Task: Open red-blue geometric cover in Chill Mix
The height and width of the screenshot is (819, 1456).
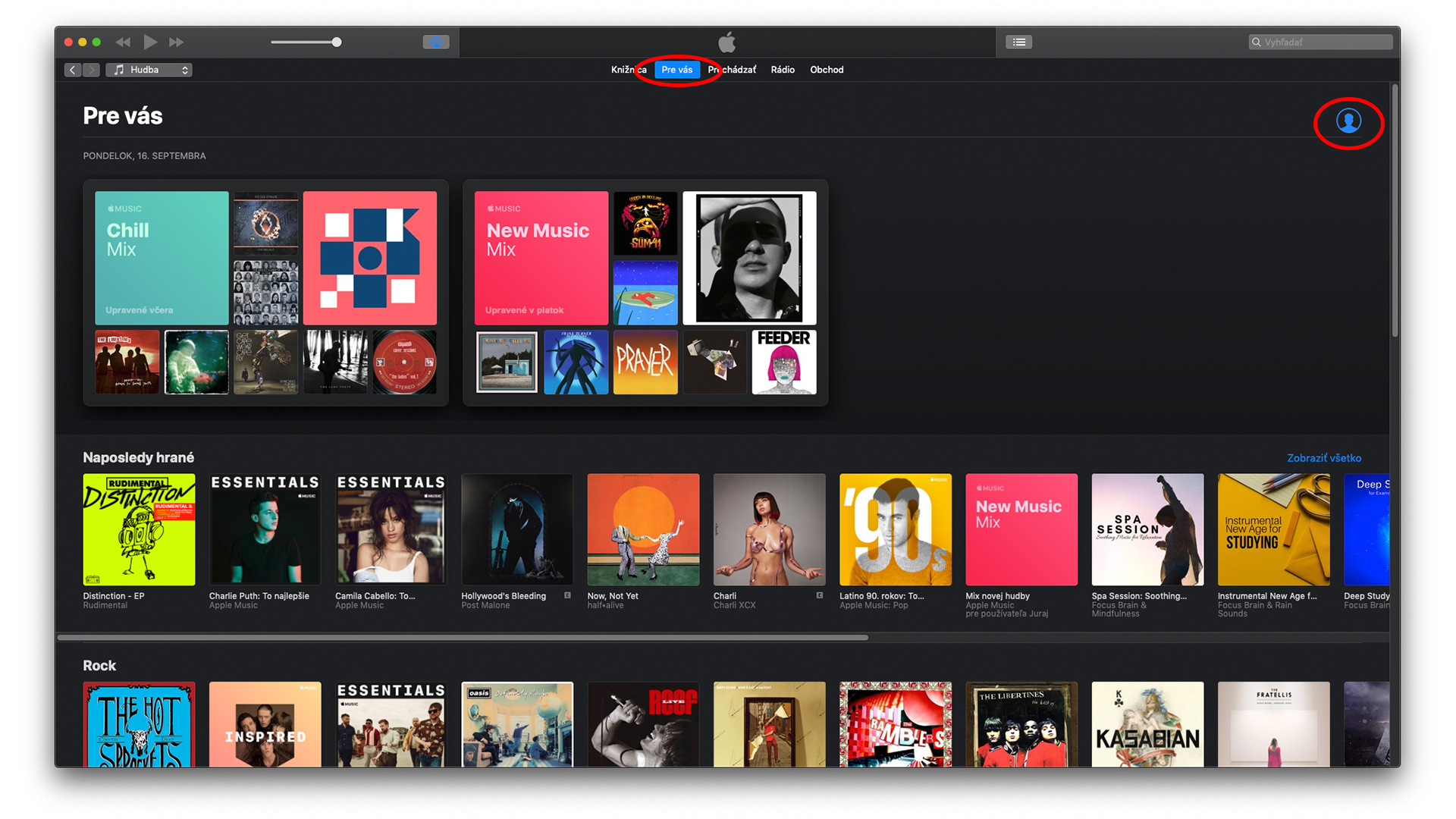Action: 370,258
